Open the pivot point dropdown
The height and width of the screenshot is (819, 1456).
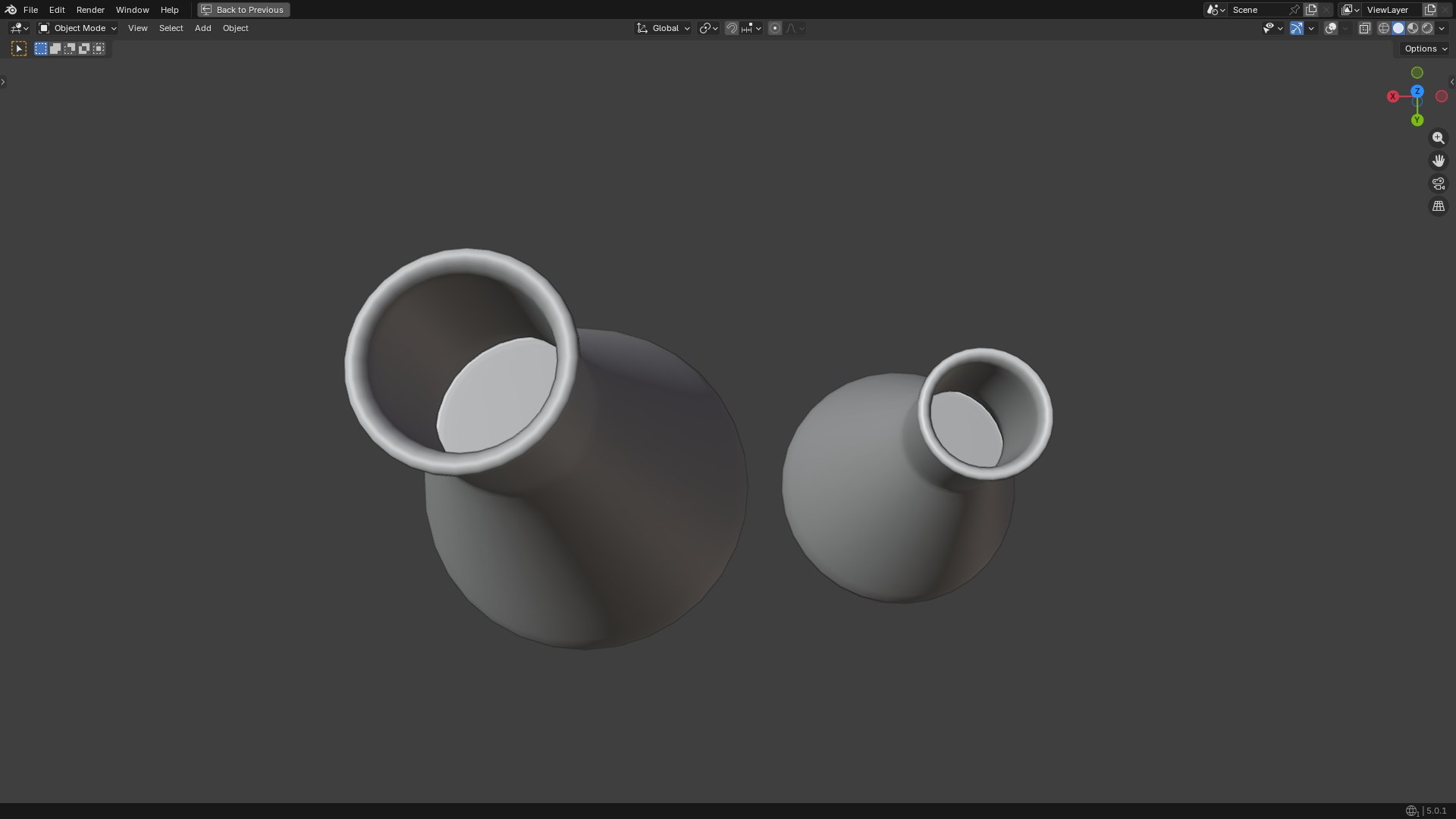tap(708, 28)
